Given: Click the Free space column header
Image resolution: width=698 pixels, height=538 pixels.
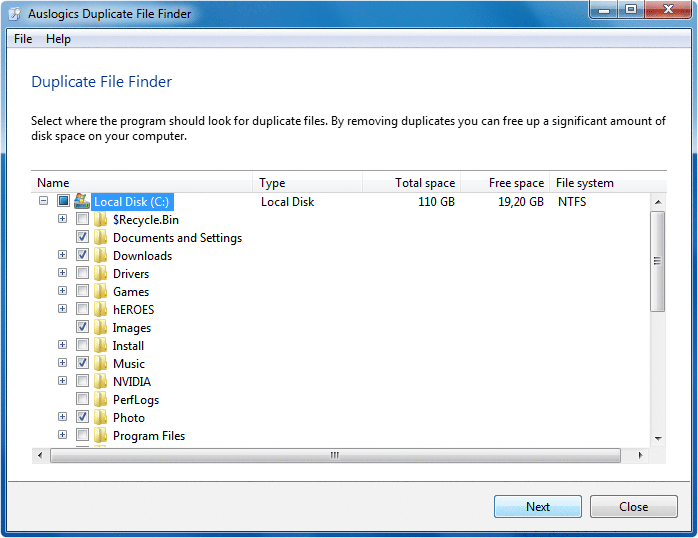Looking at the screenshot, I should click(x=505, y=183).
